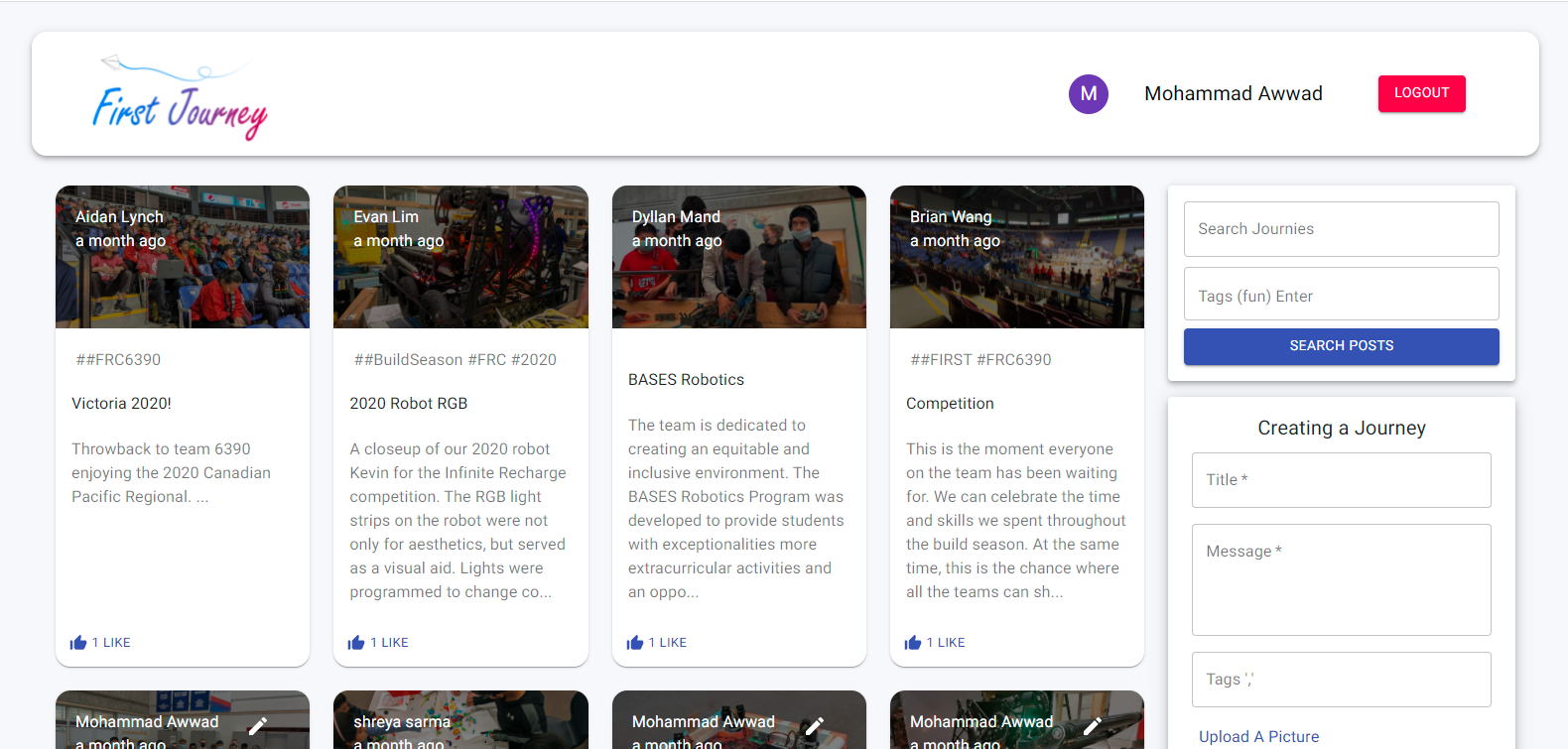Click the 'Mohammad Awwad' username in the header
Screen dimensions: 1568x749
(1234, 93)
